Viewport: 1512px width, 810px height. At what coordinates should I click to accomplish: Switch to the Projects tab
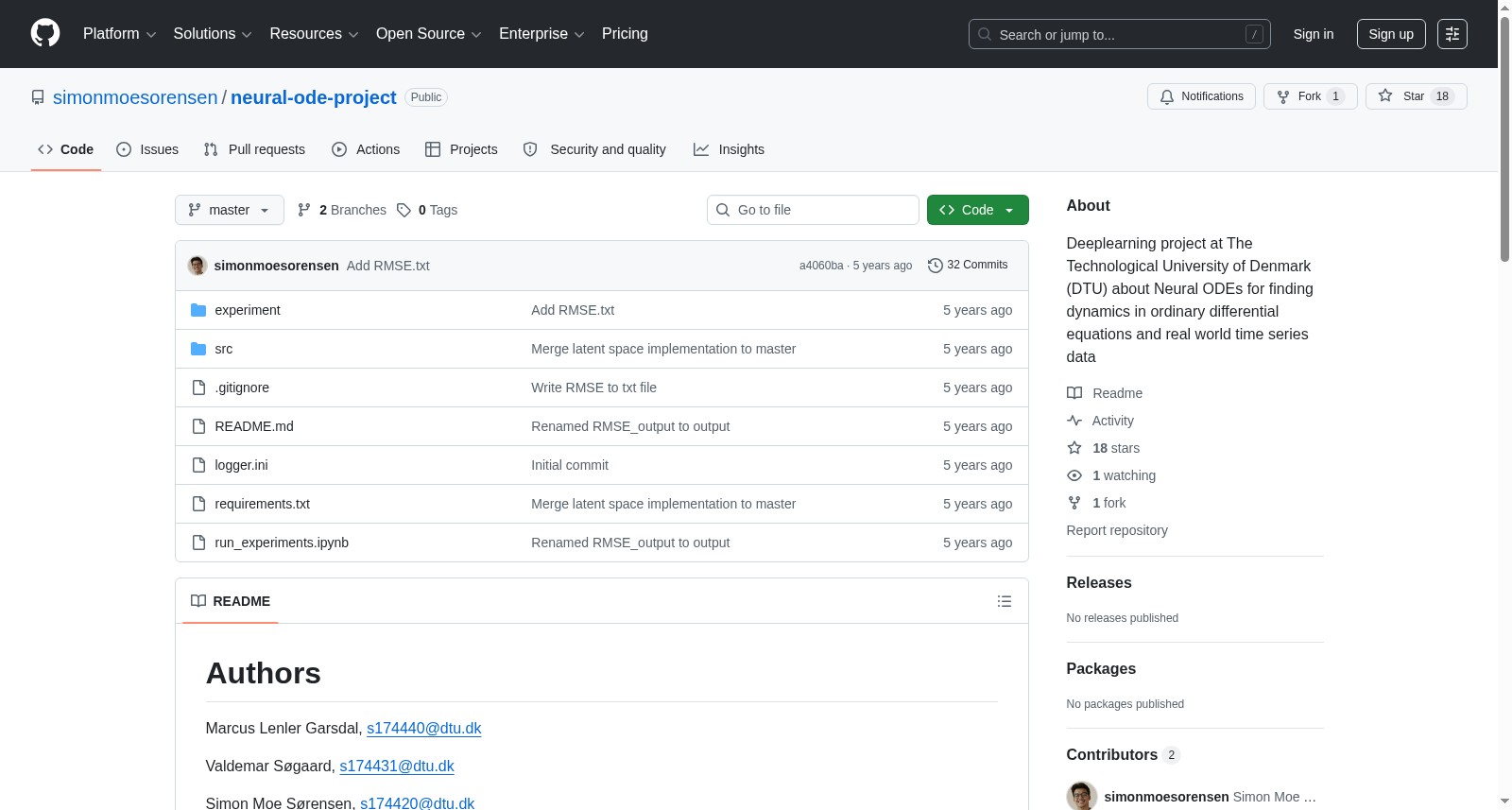(x=461, y=149)
